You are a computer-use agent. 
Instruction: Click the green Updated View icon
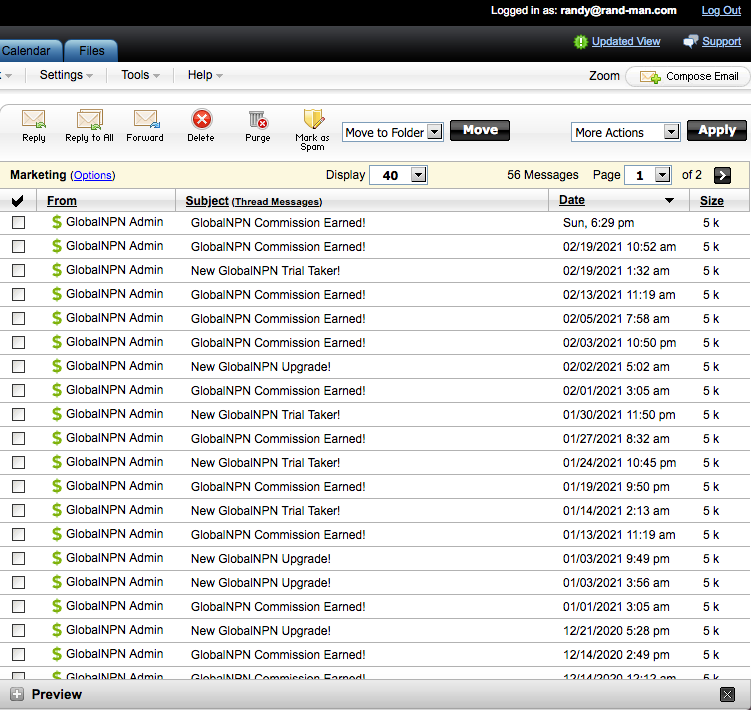[580, 42]
